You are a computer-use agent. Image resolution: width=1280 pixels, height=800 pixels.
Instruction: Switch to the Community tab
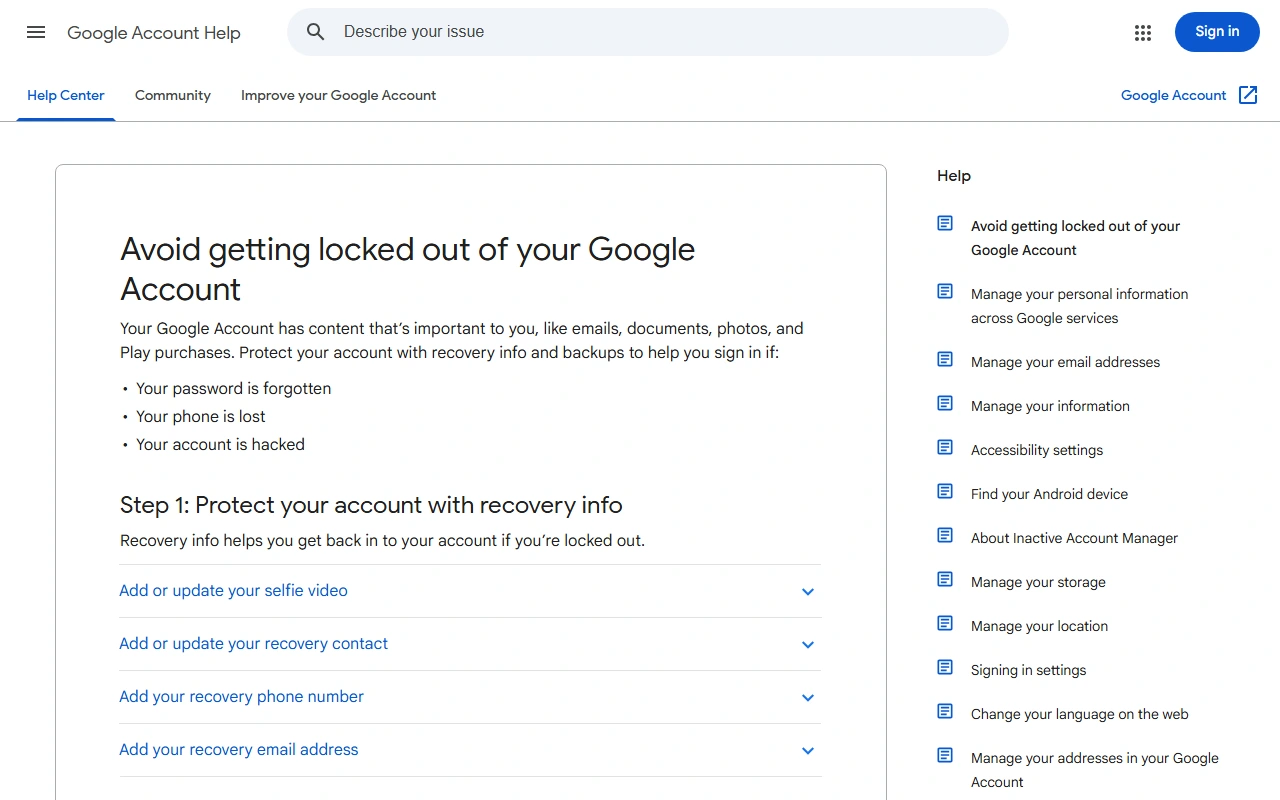tap(173, 96)
